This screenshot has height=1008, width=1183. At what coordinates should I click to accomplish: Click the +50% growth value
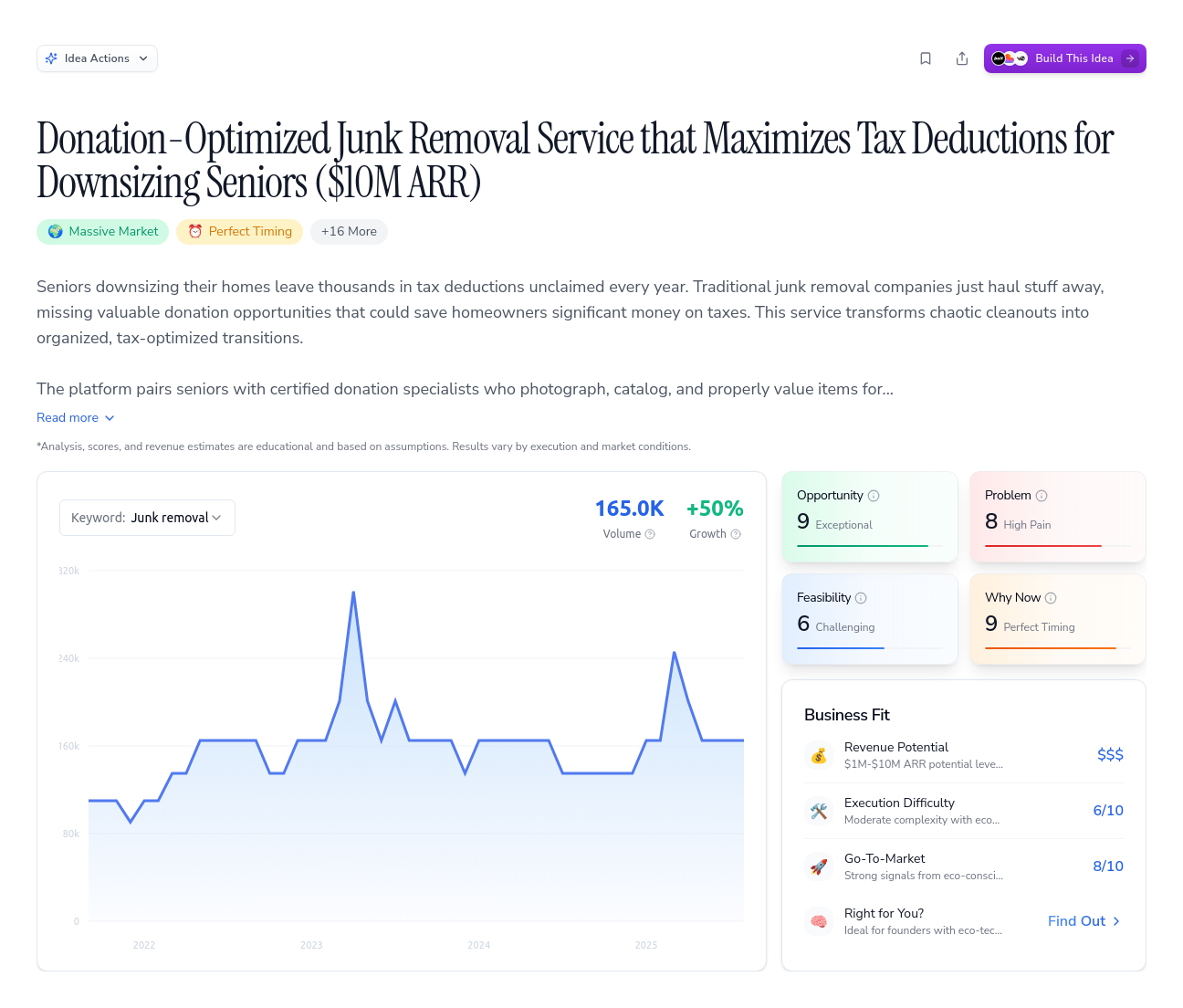715,509
